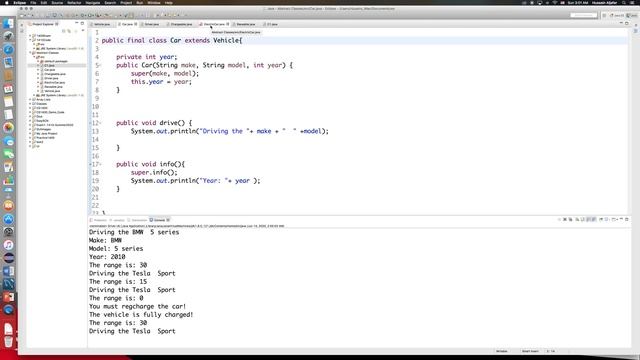Minimize the Console panel
The width and height of the screenshot is (640, 360).
point(621,220)
